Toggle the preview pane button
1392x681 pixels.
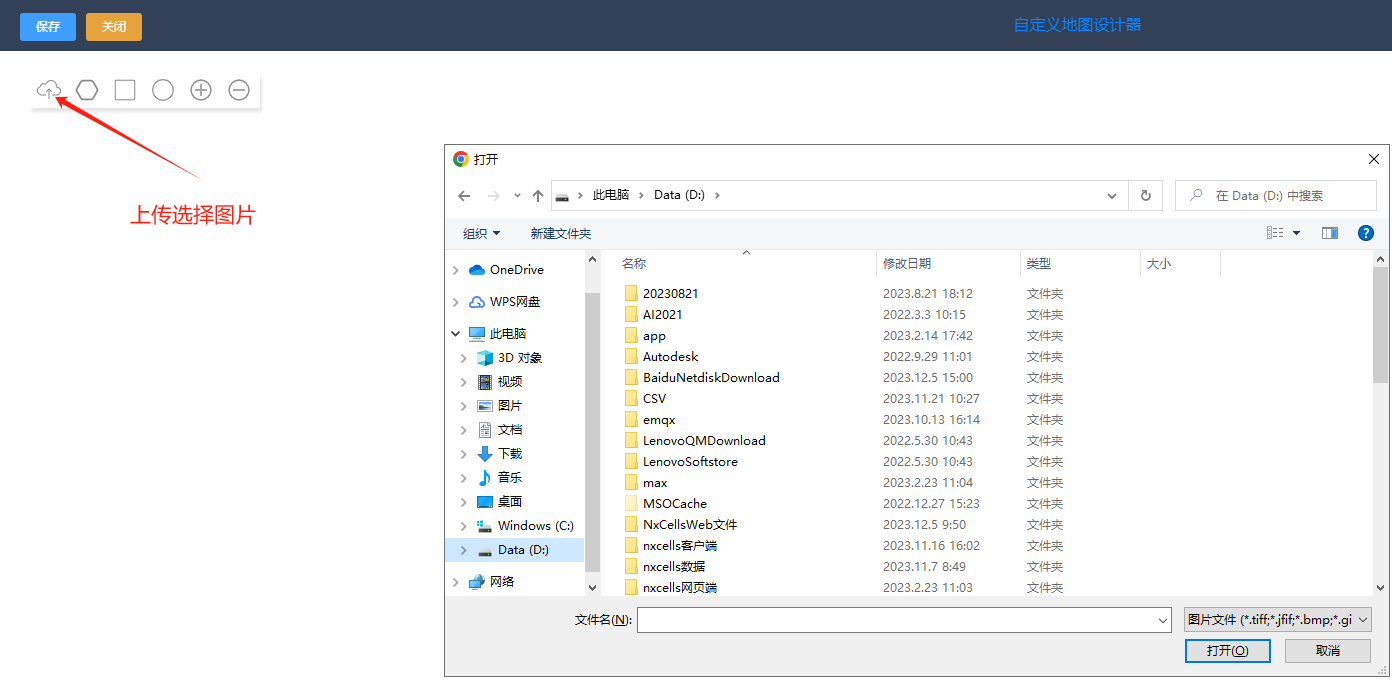(x=1329, y=233)
